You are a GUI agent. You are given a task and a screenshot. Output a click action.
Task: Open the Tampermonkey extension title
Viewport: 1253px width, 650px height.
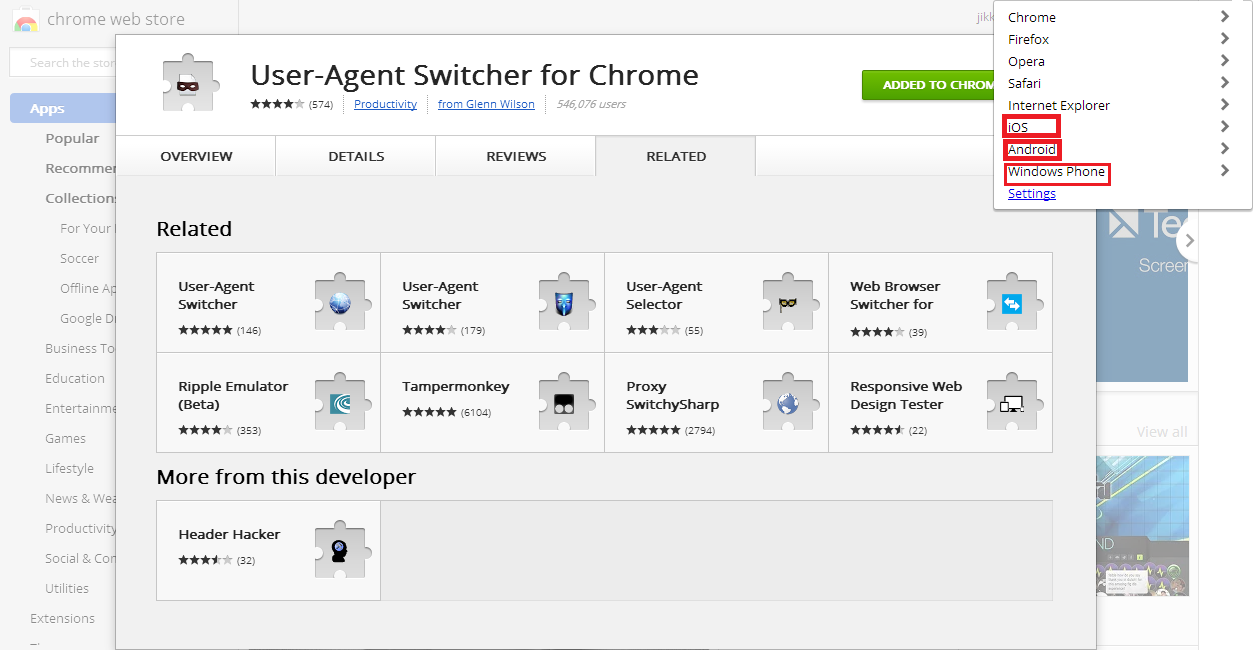pyautogui.click(x=456, y=386)
